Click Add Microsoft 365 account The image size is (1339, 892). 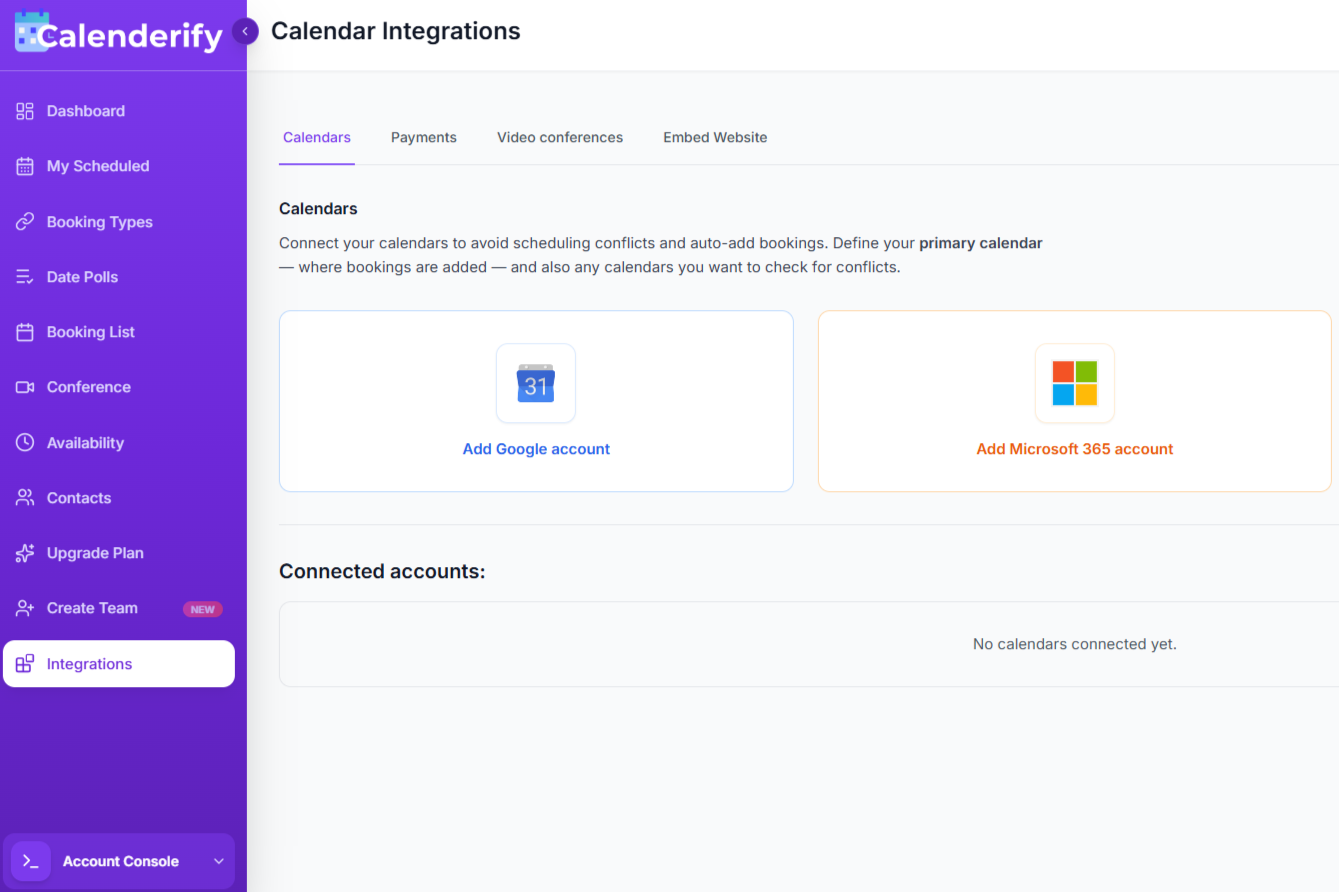[1074, 448]
